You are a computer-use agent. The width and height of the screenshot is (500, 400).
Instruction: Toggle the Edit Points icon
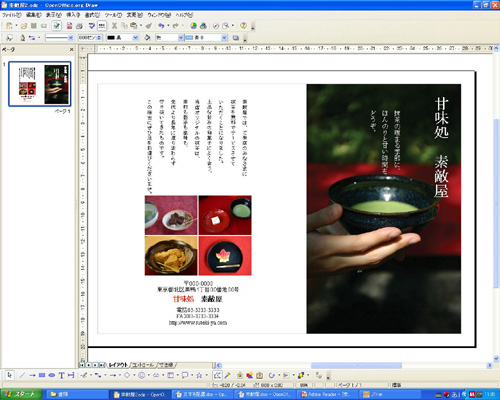[217, 375]
